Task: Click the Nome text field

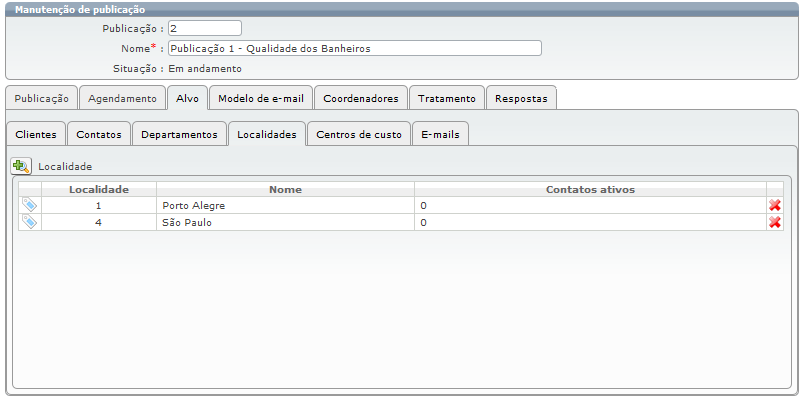Action: [354, 49]
